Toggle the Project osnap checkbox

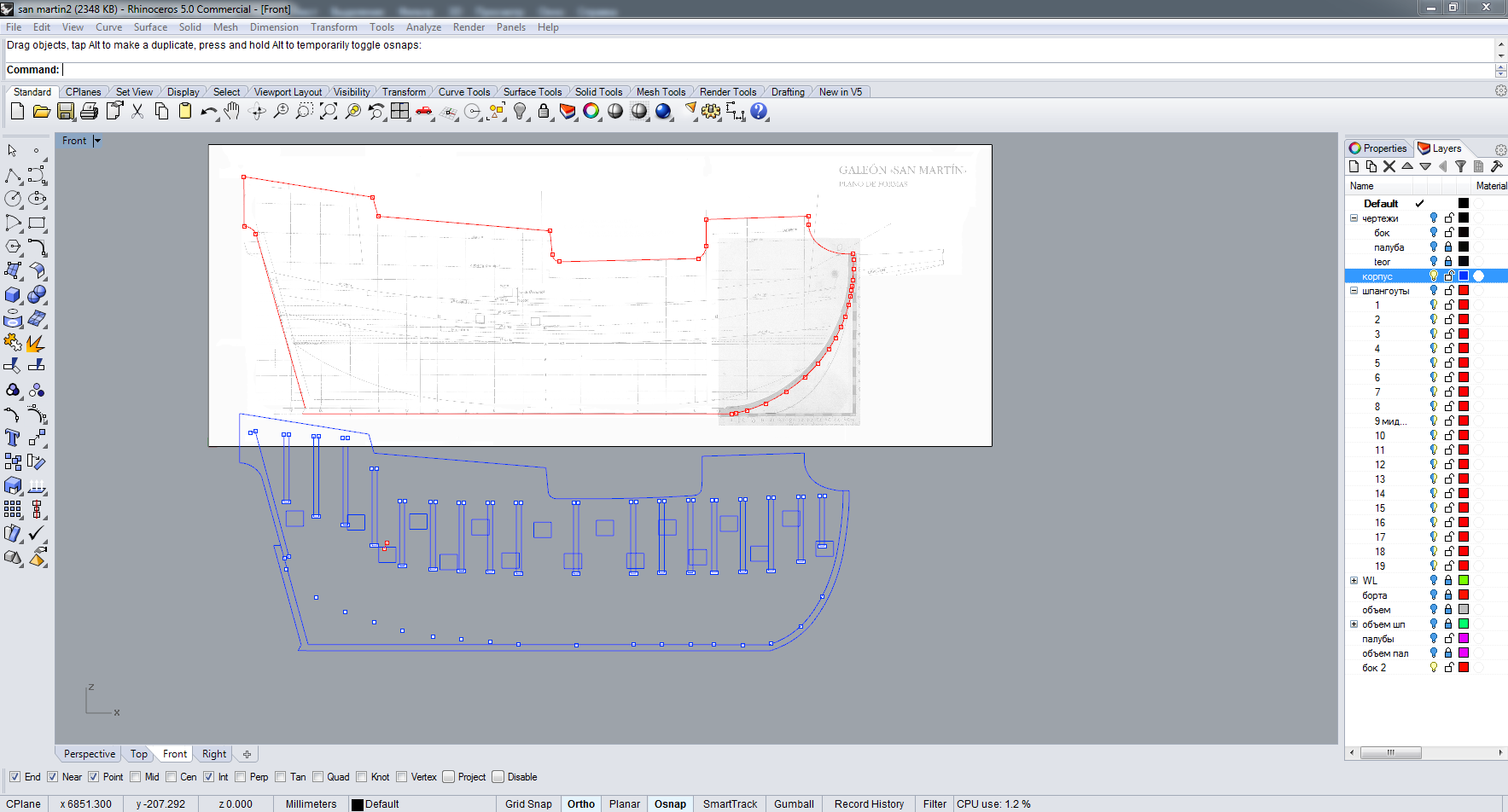pyautogui.click(x=448, y=777)
